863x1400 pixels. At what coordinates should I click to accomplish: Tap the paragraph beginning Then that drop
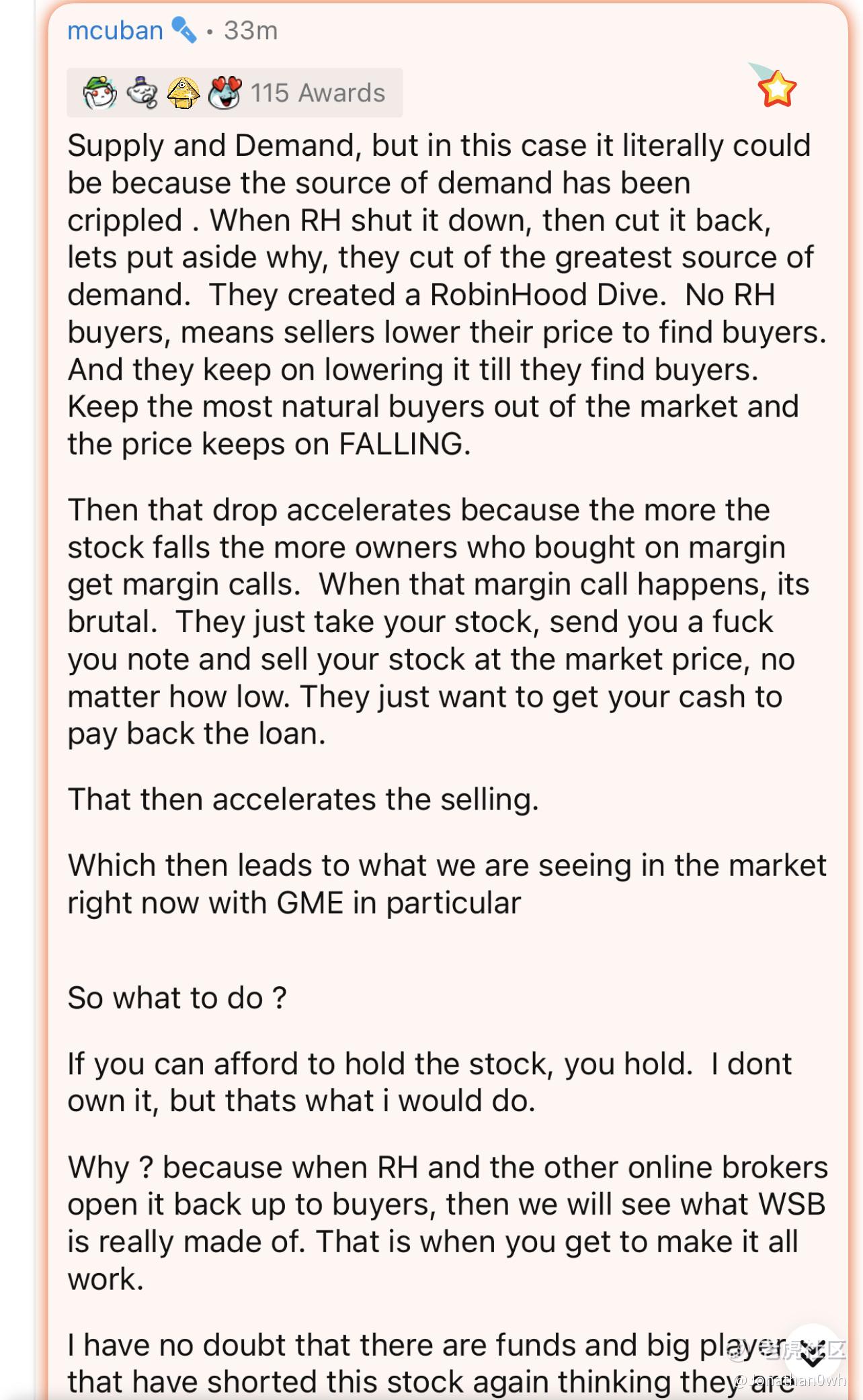tap(439, 621)
